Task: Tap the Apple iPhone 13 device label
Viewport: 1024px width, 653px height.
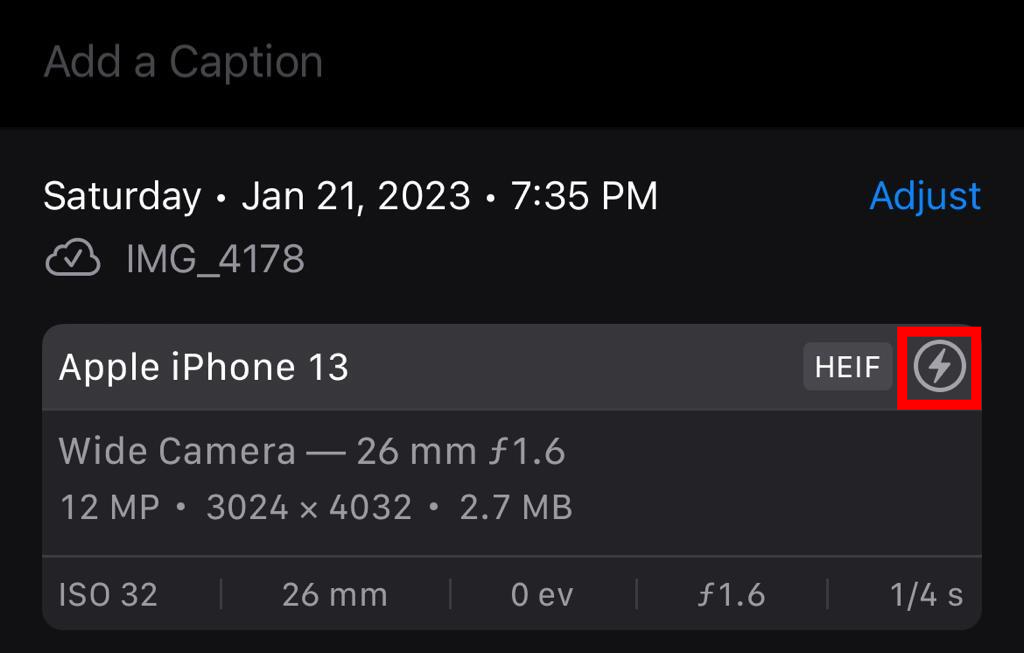Action: click(204, 368)
